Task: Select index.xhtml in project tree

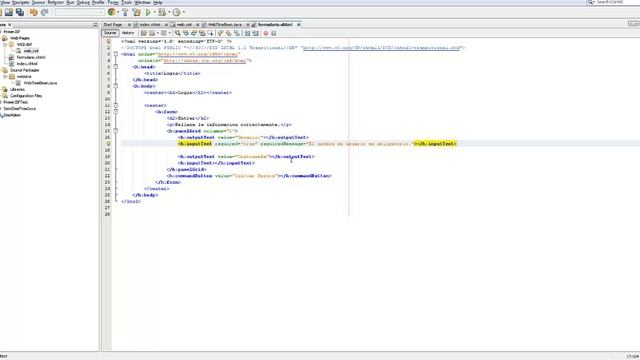Action: (27, 64)
